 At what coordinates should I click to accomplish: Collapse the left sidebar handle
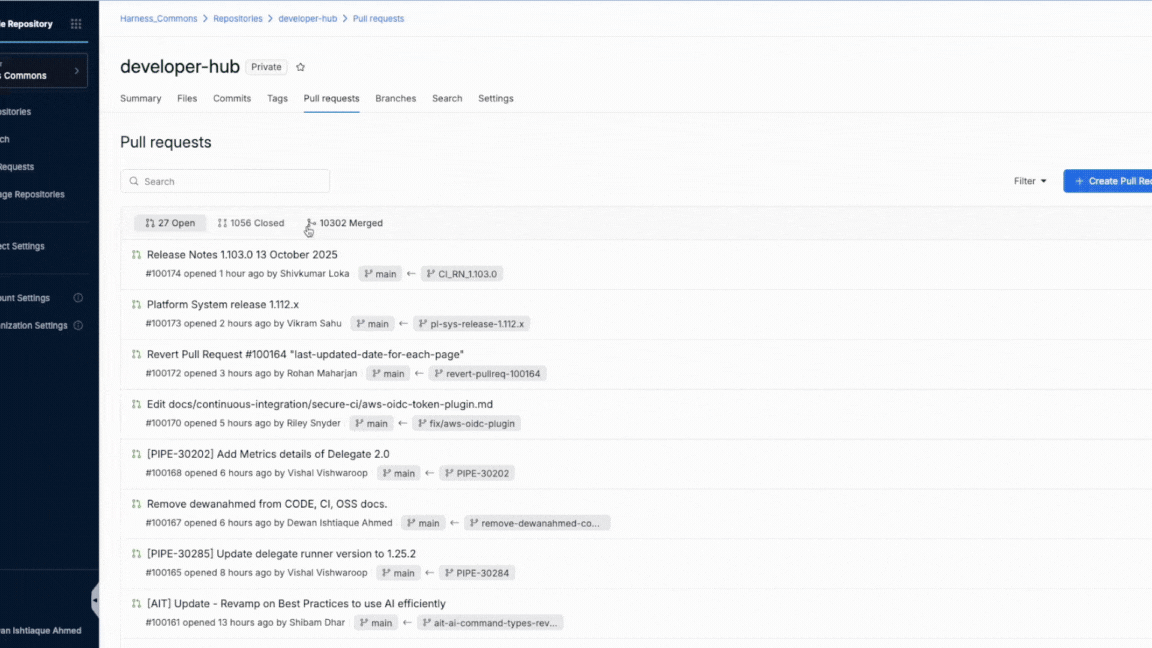tap(95, 600)
